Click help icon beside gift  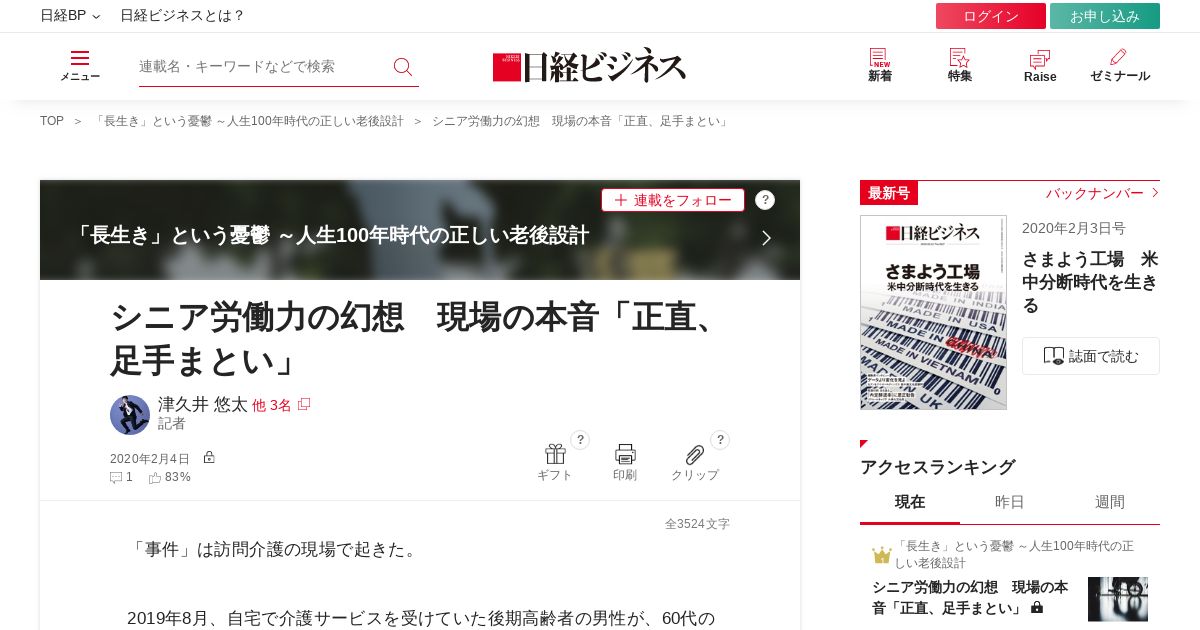(580, 440)
